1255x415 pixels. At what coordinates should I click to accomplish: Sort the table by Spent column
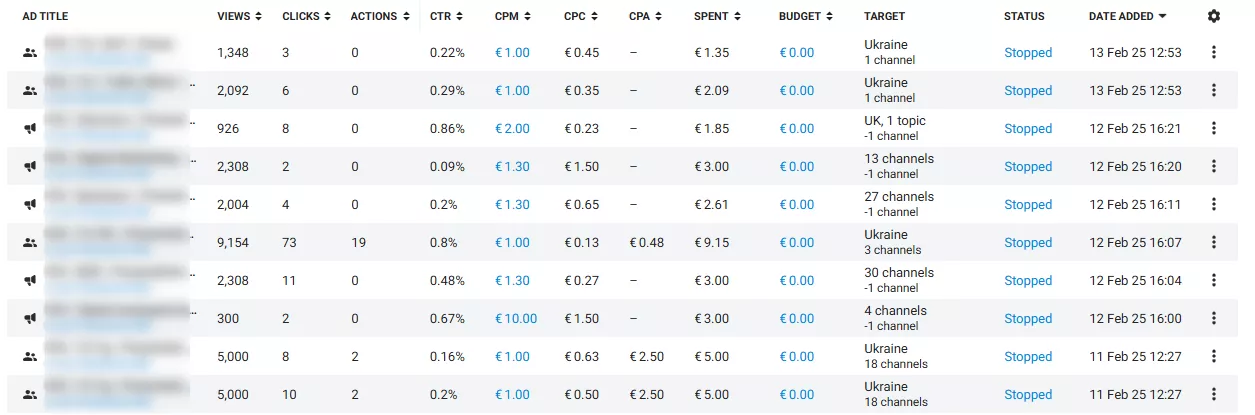click(x=718, y=16)
